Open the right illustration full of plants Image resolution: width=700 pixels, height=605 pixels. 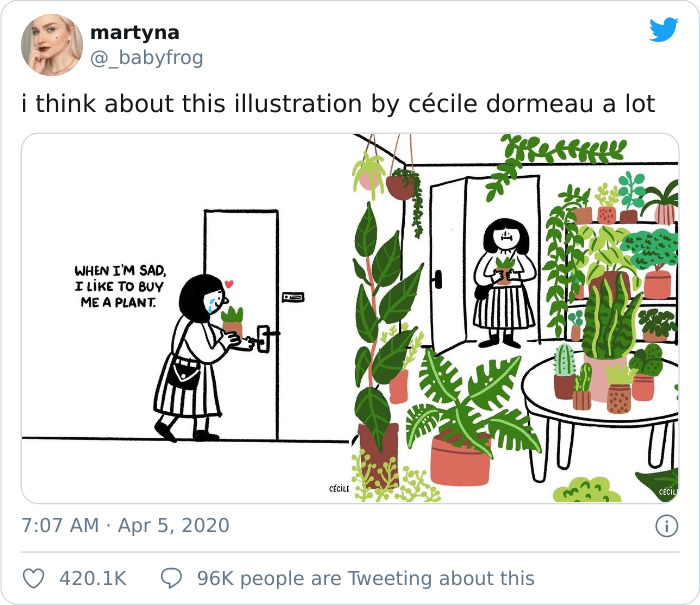pyautogui.click(x=515, y=318)
